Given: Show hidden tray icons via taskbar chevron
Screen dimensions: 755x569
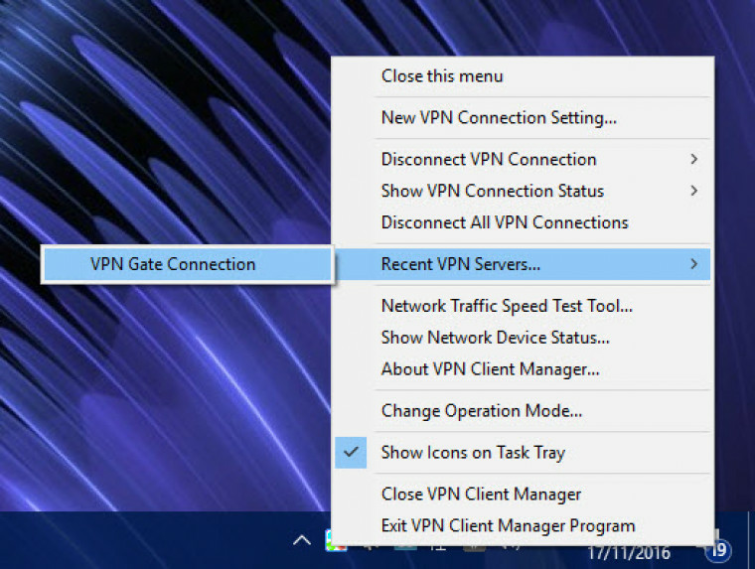Looking at the screenshot, I should click(302, 541).
